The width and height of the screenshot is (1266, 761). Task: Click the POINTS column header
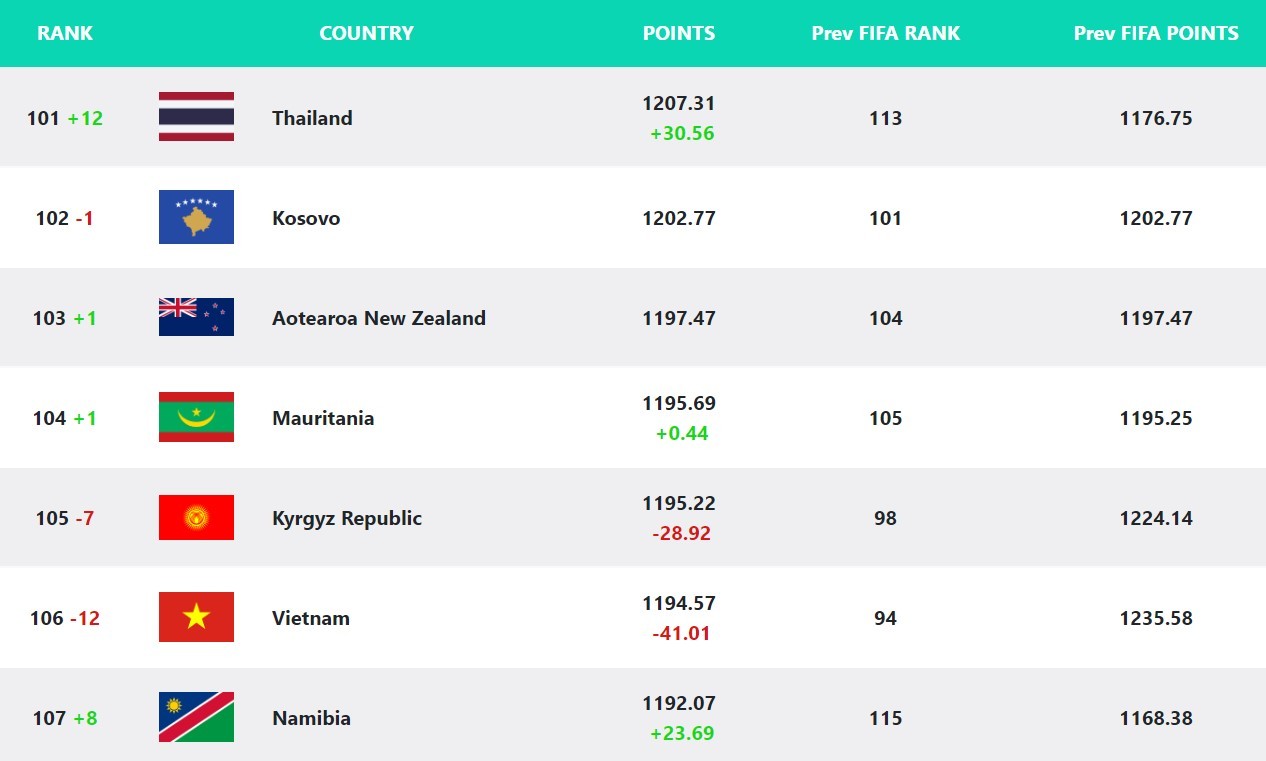(679, 33)
